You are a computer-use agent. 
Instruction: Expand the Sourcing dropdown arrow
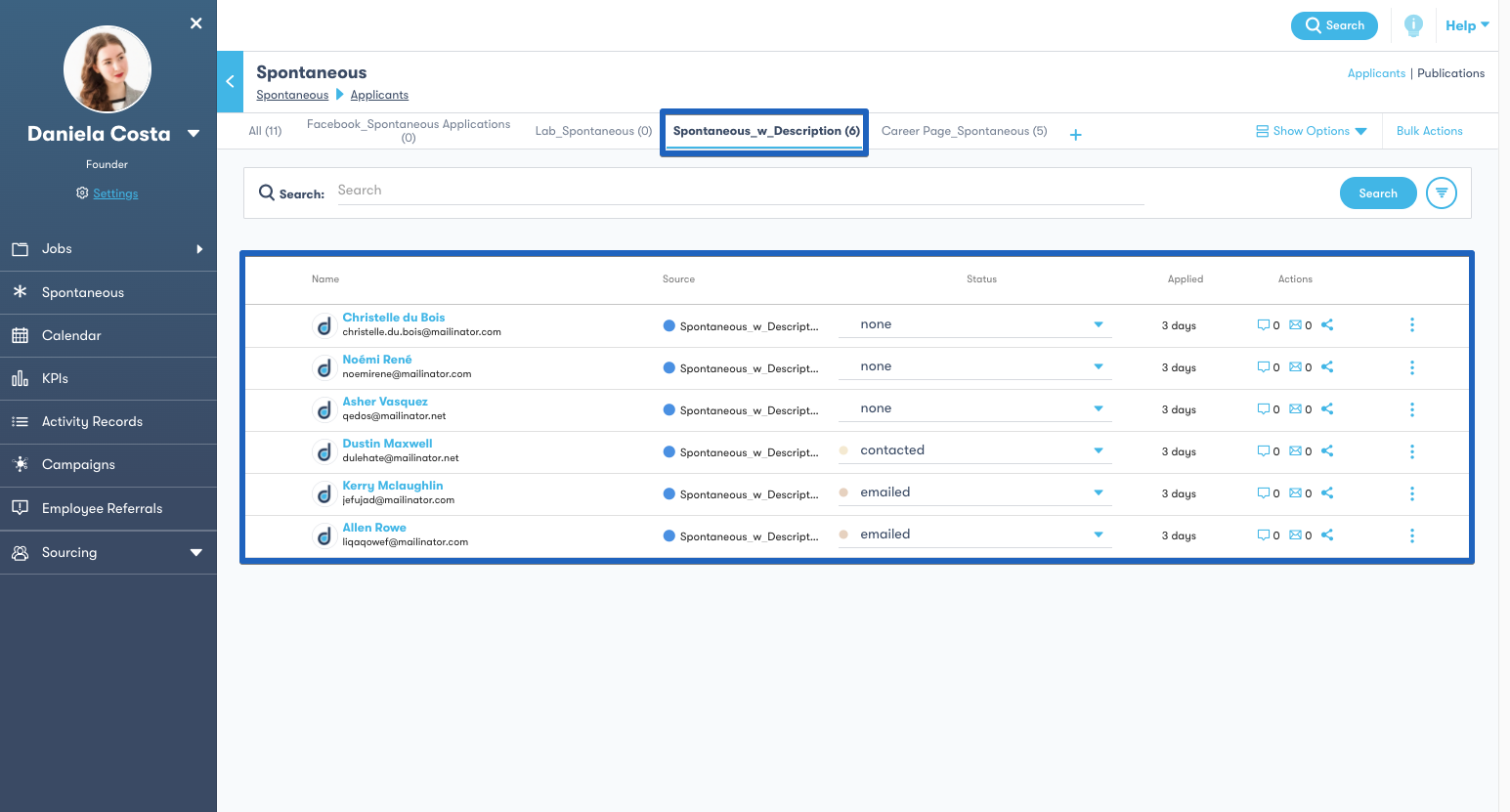point(196,553)
